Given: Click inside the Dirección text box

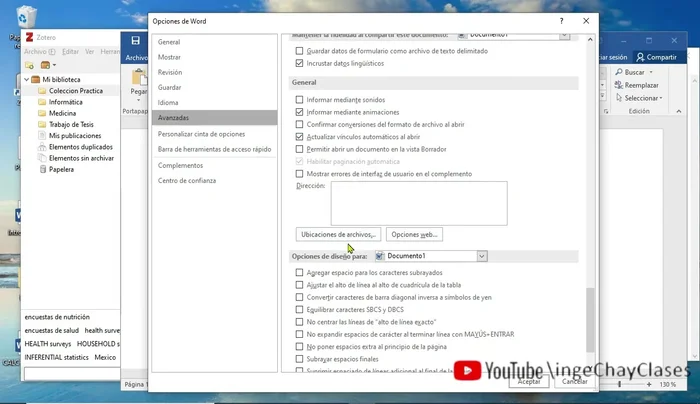Looking at the screenshot, I should pyautogui.click(x=418, y=202).
